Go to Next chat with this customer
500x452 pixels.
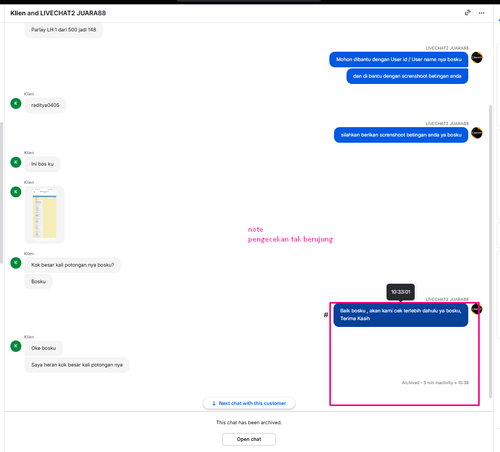(249, 403)
